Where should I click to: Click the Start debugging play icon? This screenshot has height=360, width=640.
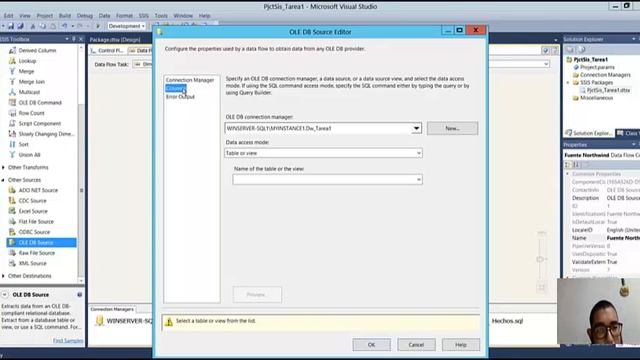click(x=98, y=26)
